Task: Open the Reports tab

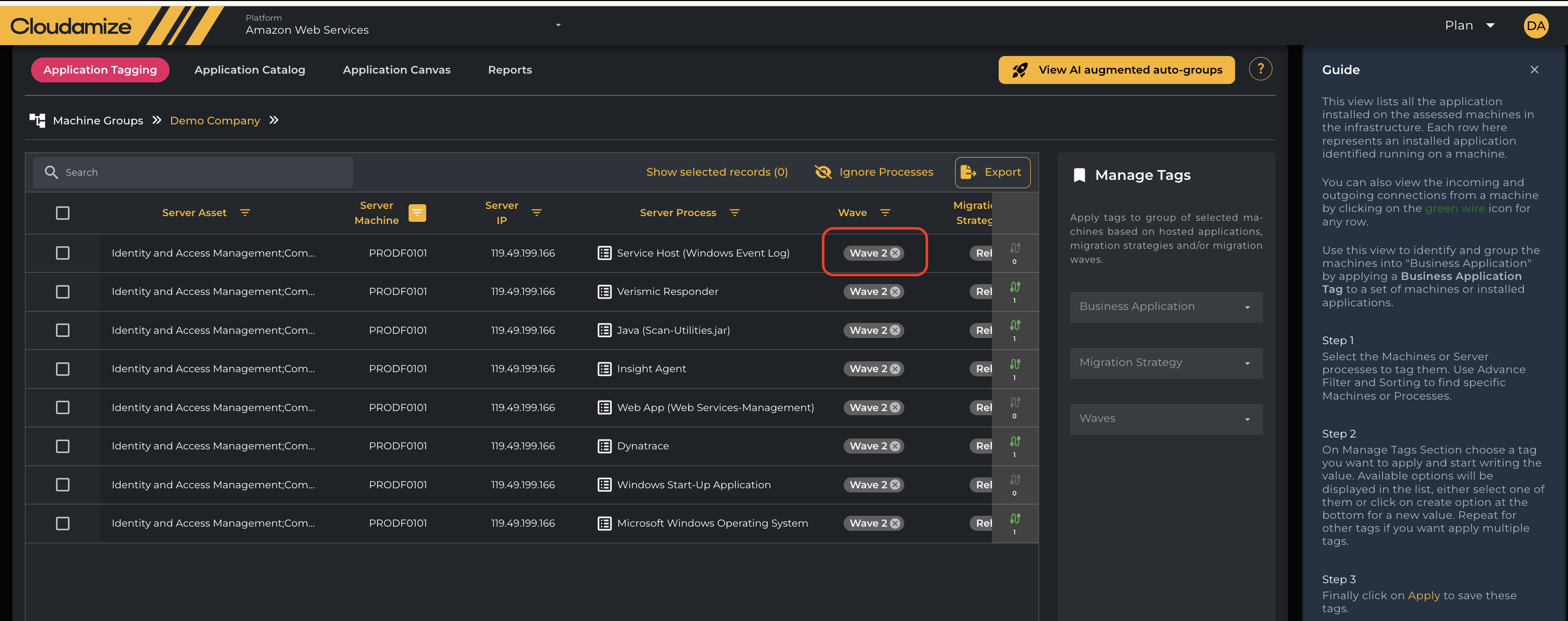Action: click(510, 70)
